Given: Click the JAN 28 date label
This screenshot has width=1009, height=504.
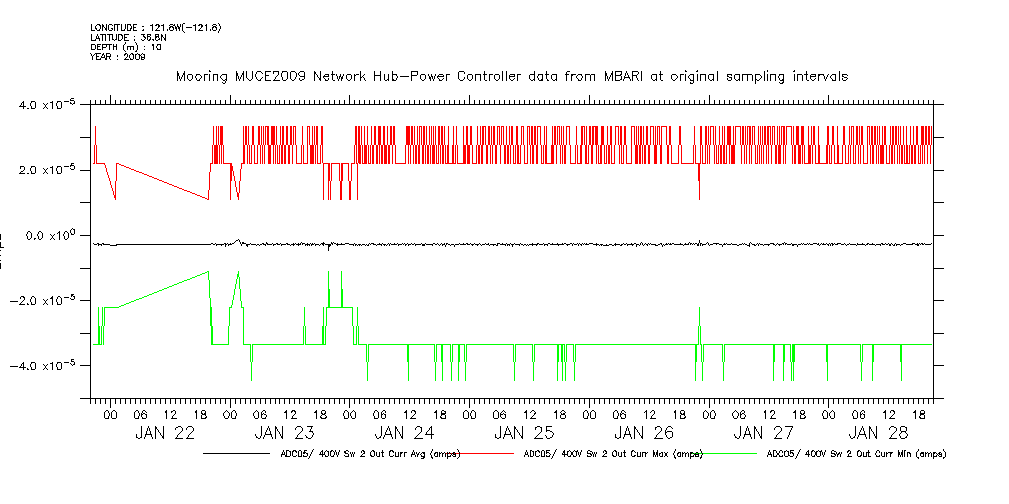Looking at the screenshot, I should 878,434.
